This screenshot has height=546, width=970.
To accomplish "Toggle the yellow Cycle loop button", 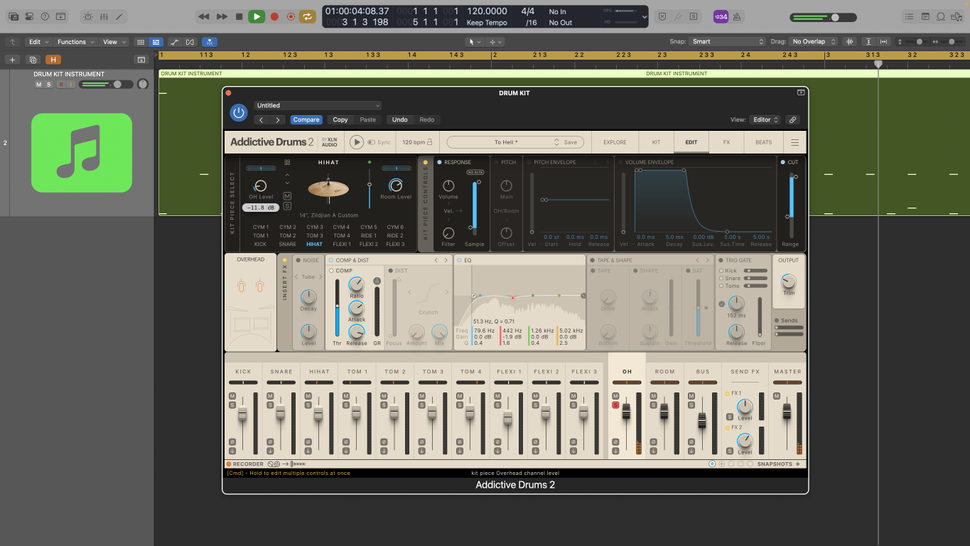I will point(307,17).
